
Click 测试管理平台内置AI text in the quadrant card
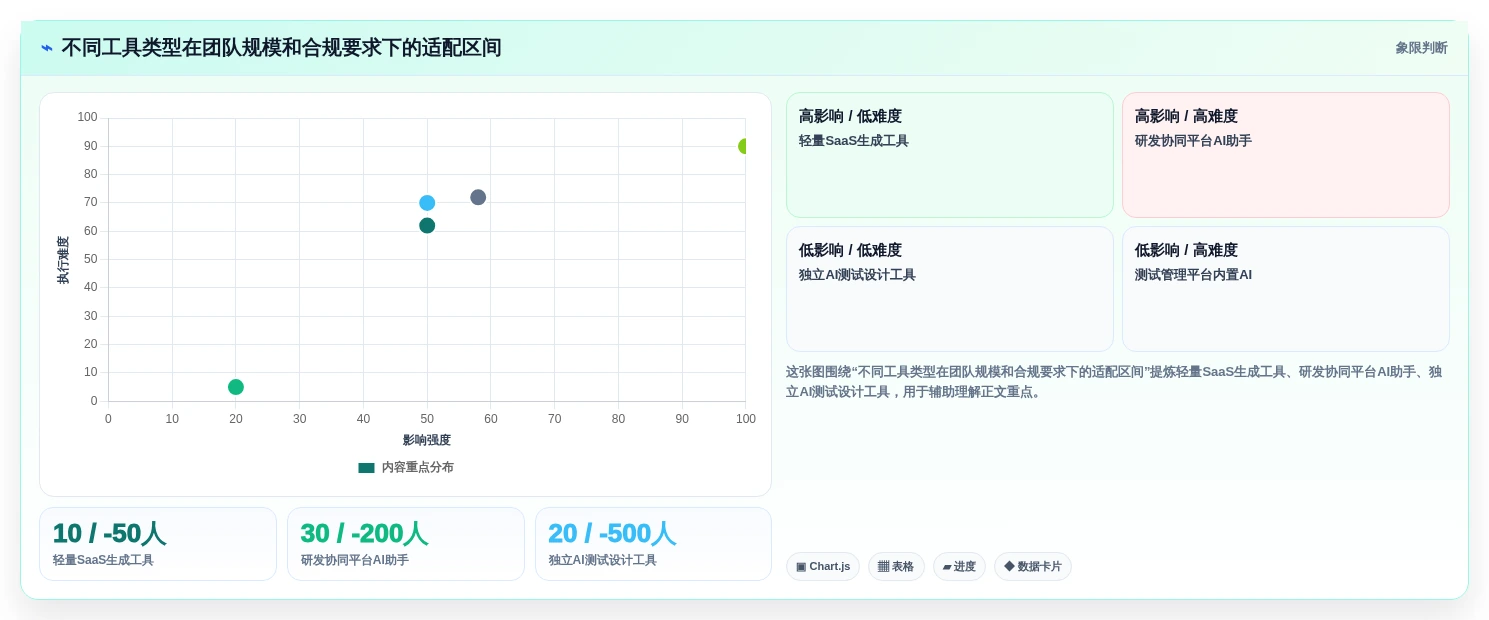pos(1193,275)
